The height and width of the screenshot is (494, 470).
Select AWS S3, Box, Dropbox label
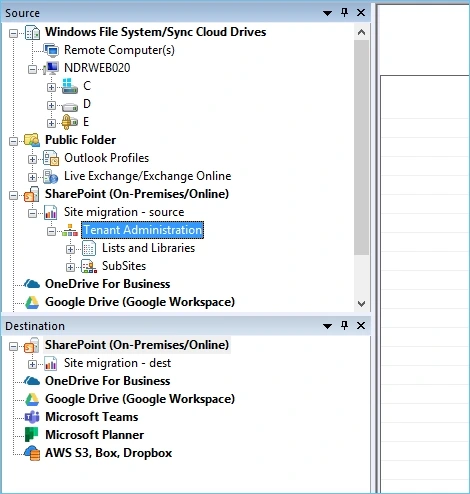[x=109, y=453]
